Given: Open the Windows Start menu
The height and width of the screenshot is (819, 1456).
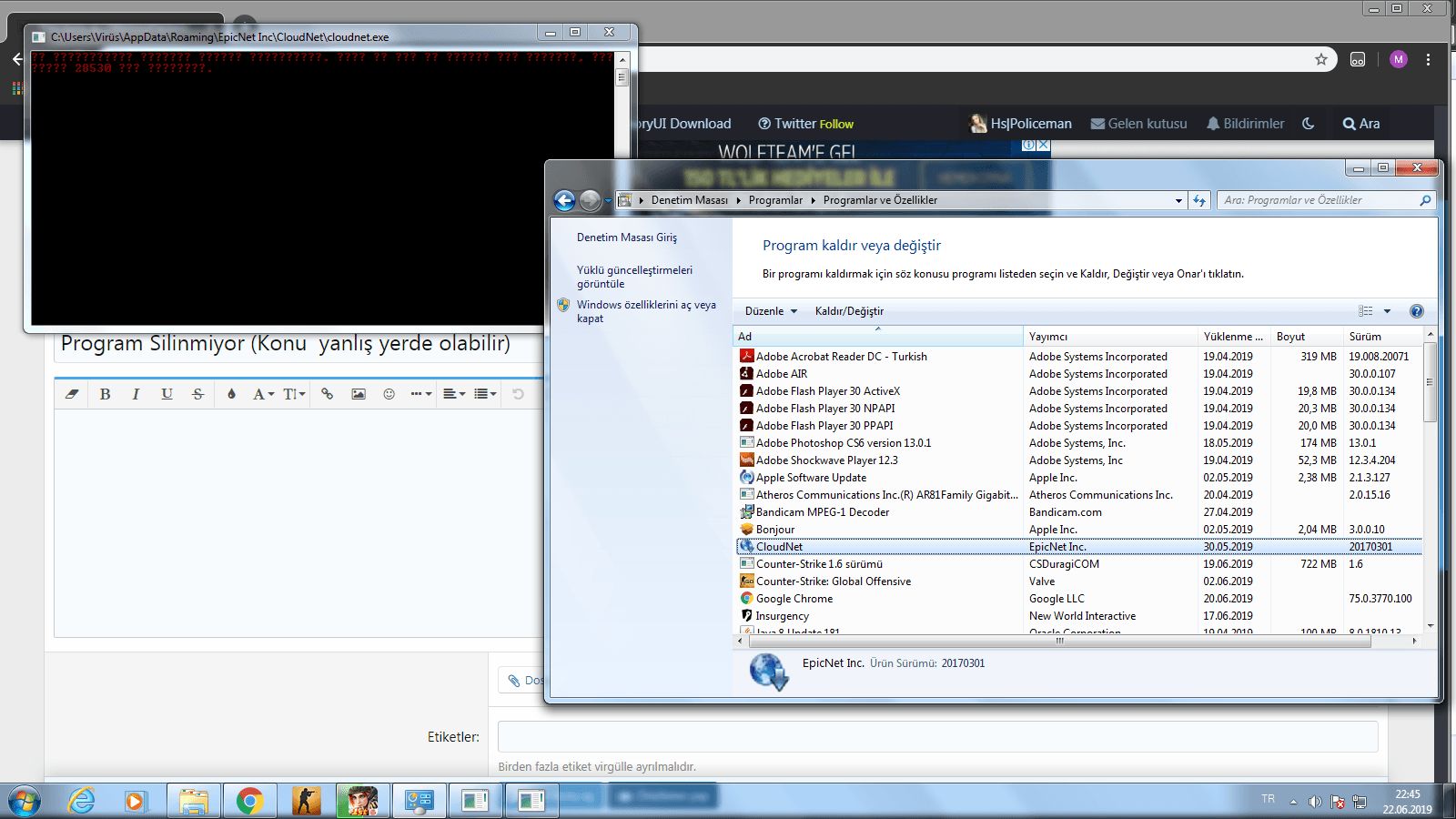Looking at the screenshot, I should click(x=24, y=801).
